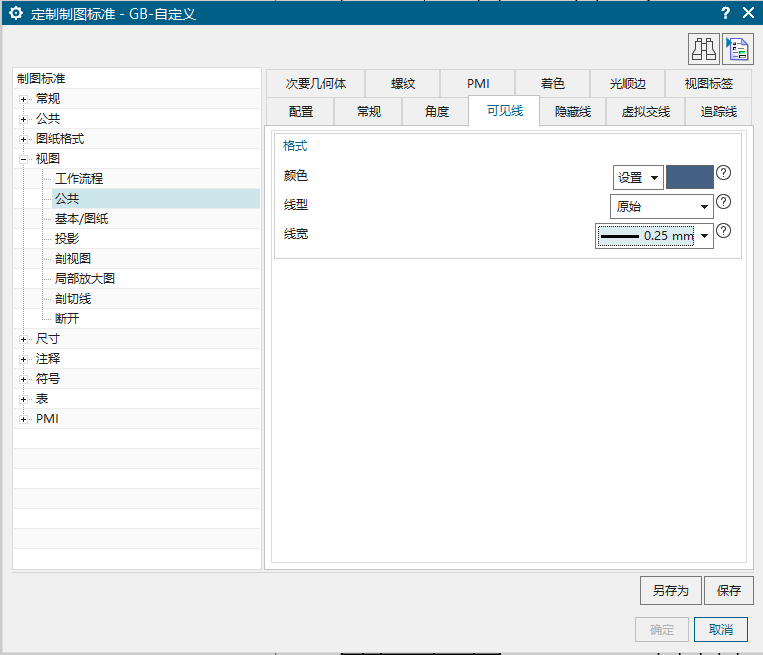Switch to the 角度 tab
Viewport: 763px width, 655px height.
point(436,111)
